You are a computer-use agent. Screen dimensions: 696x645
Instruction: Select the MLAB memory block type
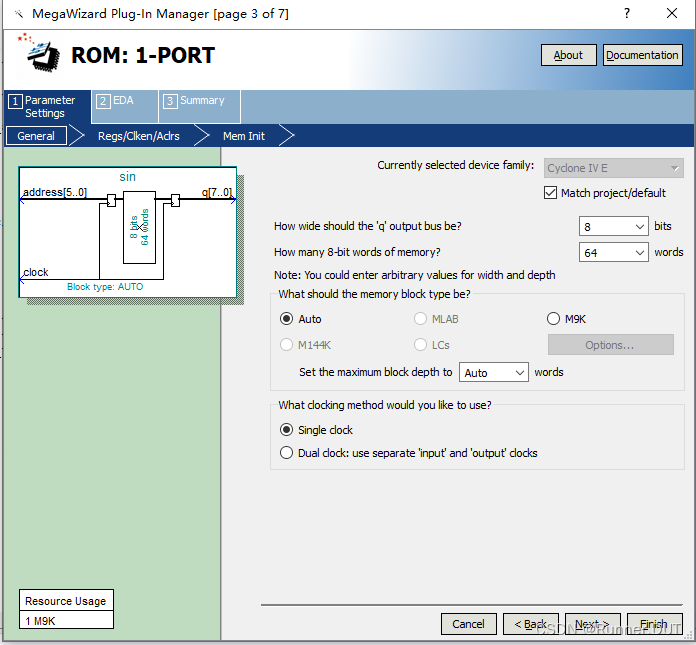(420, 319)
